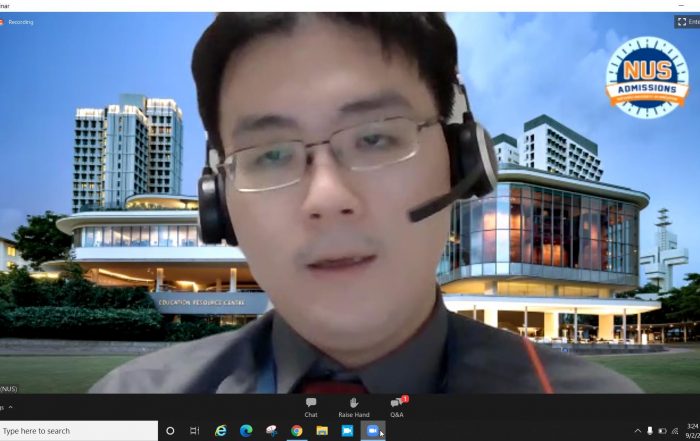Open File Explorer from taskbar
The width and height of the screenshot is (700, 441).
click(322, 431)
